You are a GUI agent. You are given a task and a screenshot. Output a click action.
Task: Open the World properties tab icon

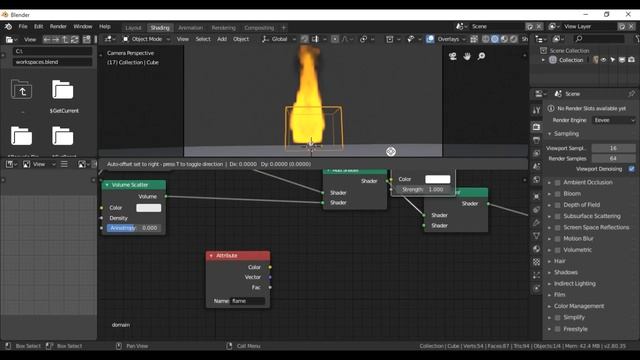point(536,180)
